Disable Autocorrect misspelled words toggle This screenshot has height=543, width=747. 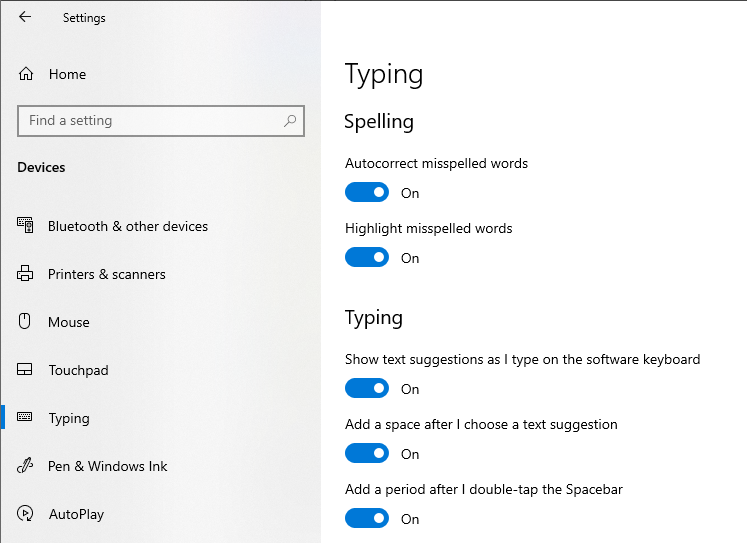[367, 192]
